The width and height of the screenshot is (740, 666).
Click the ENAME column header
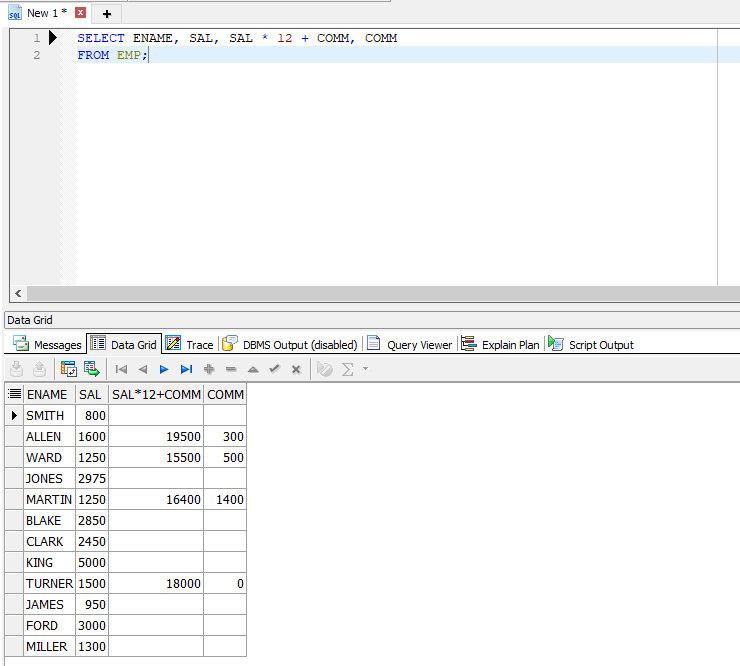(50, 394)
